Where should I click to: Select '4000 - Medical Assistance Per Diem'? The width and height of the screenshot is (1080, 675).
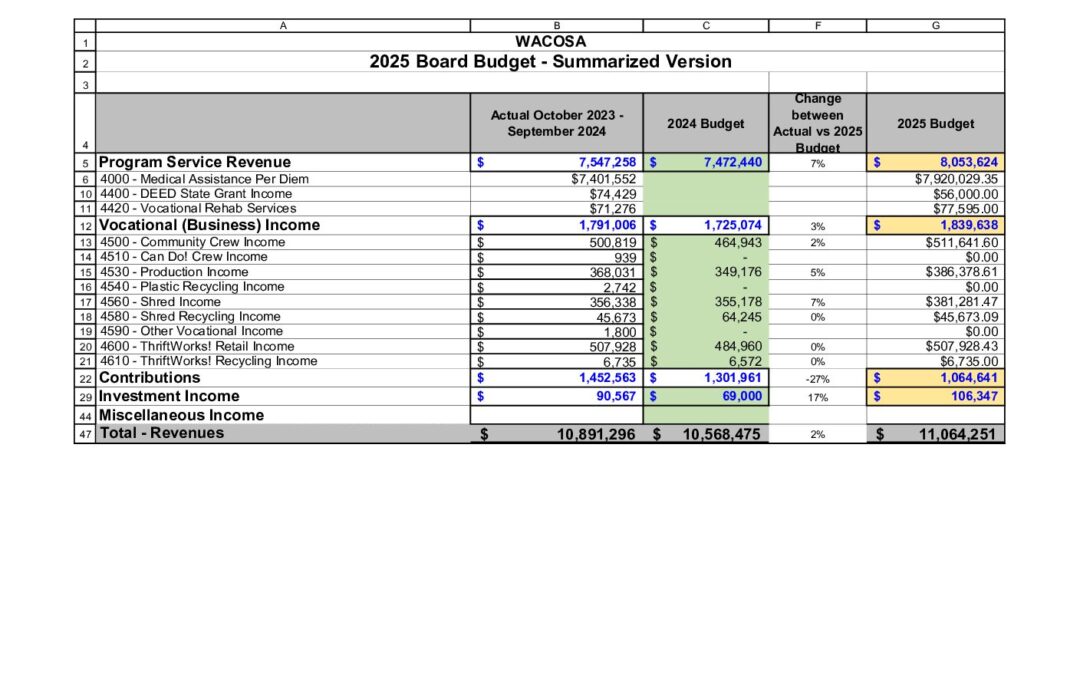tap(204, 179)
